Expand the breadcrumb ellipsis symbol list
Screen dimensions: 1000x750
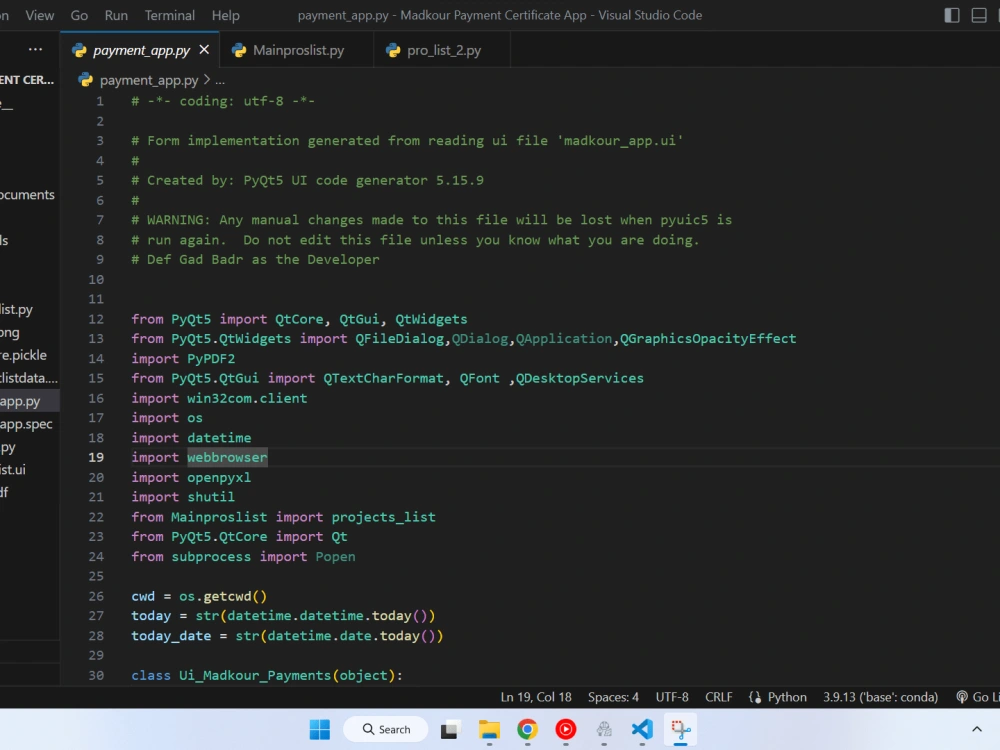coord(220,80)
